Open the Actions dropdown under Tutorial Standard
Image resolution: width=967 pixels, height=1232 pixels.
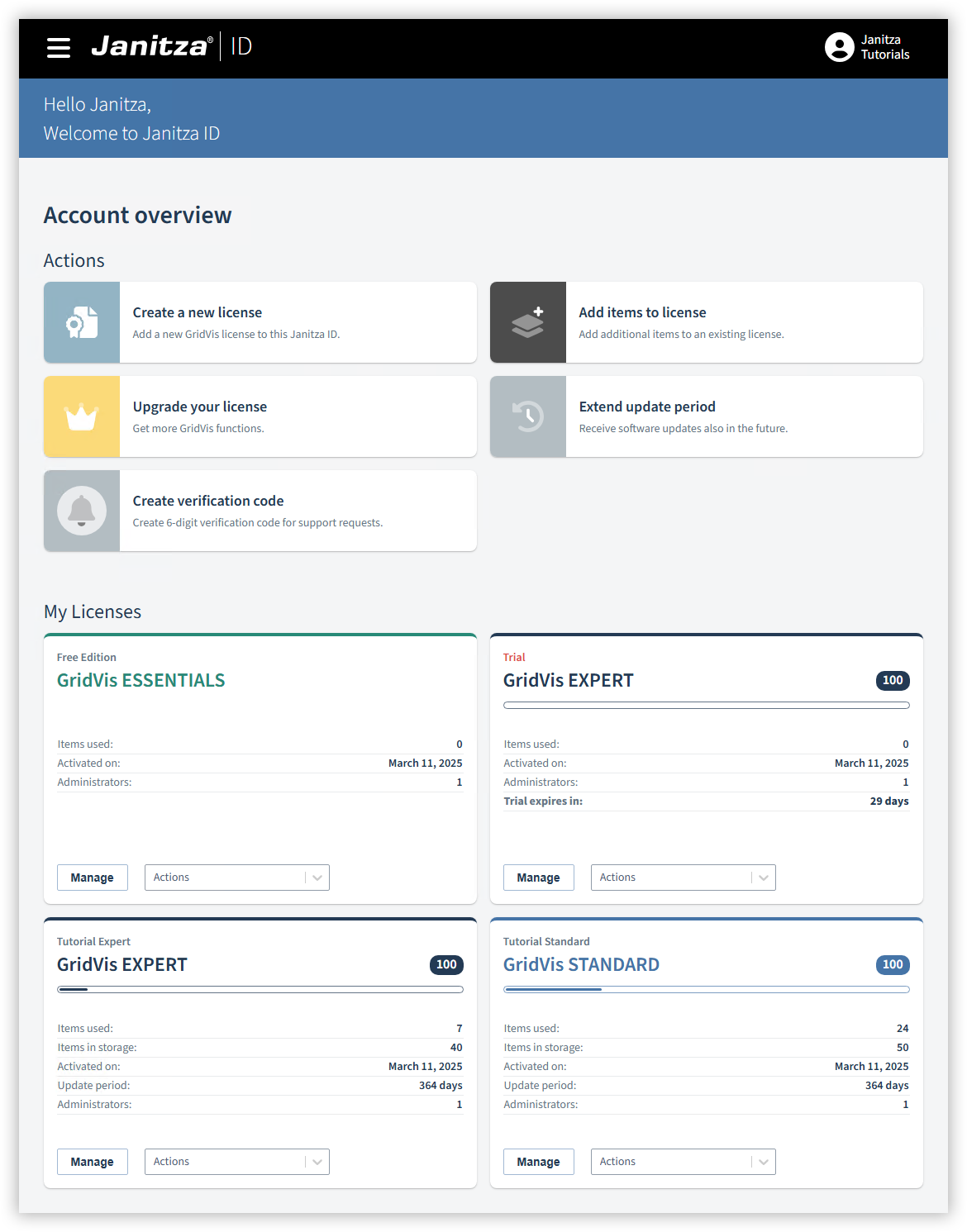(x=683, y=1161)
